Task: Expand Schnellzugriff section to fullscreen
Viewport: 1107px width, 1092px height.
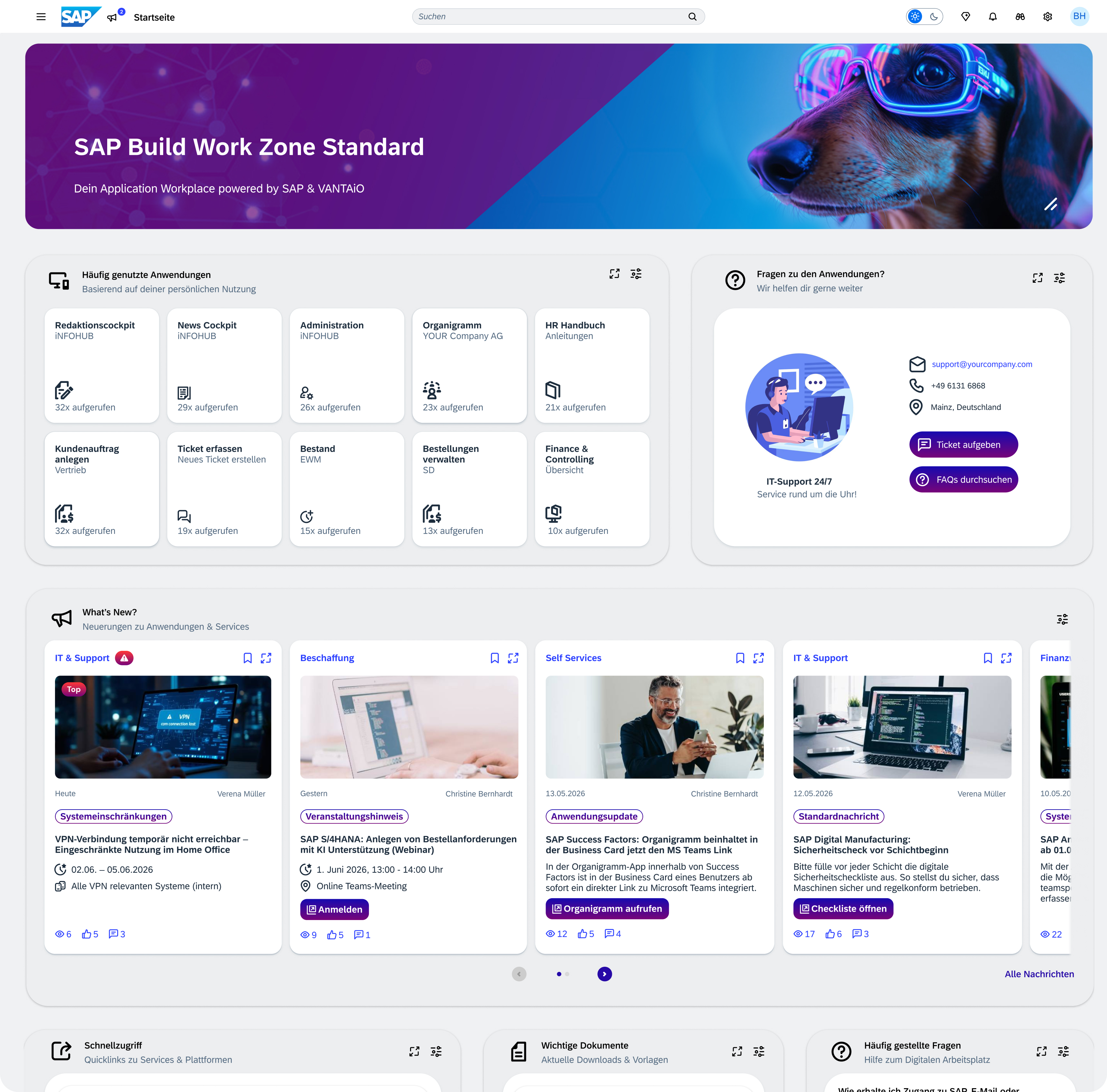Action: (x=414, y=1051)
